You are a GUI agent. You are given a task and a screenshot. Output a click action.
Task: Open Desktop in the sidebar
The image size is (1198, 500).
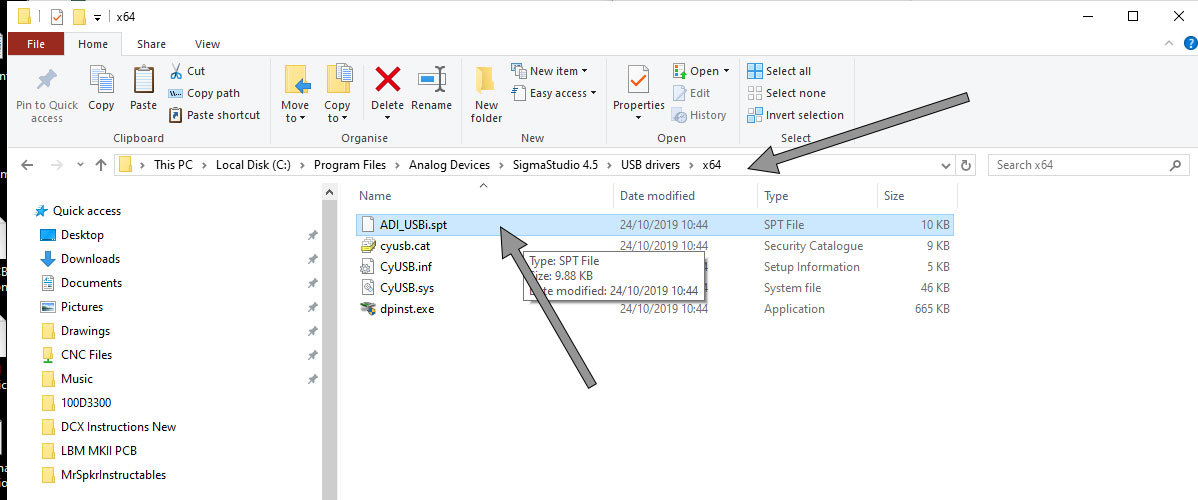click(x=82, y=235)
